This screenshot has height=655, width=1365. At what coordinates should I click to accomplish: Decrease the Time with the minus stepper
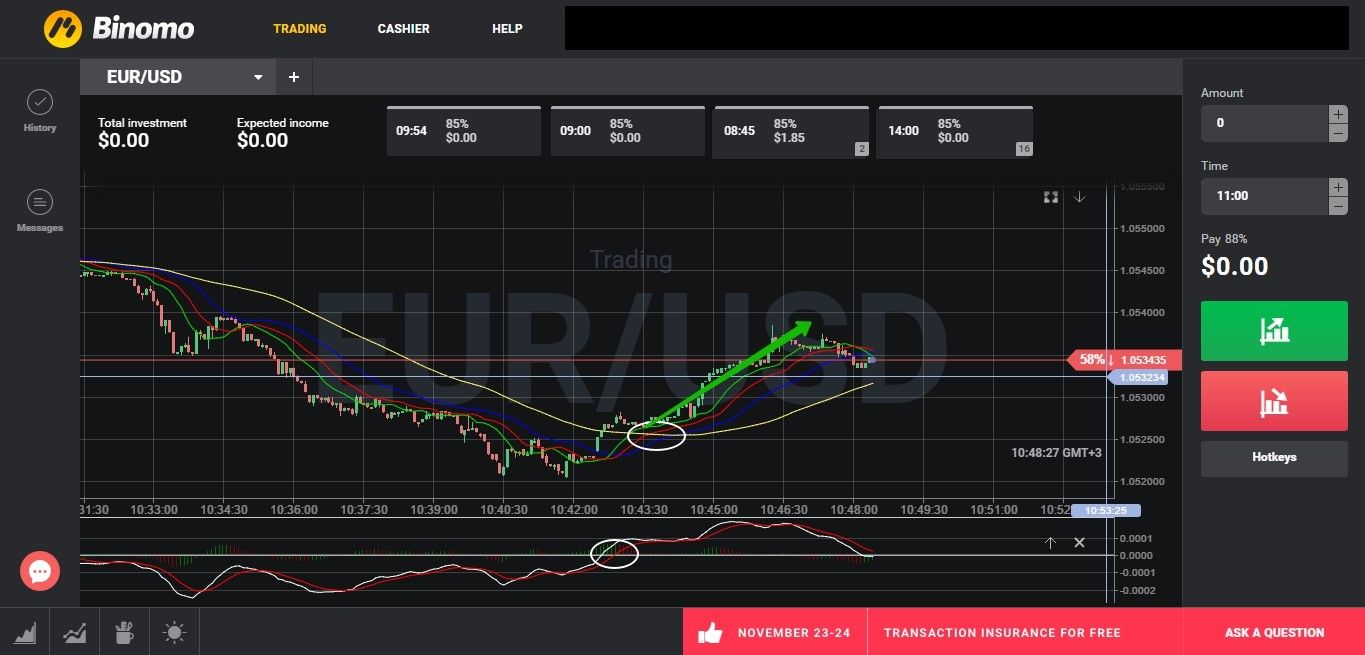pyautogui.click(x=1338, y=206)
